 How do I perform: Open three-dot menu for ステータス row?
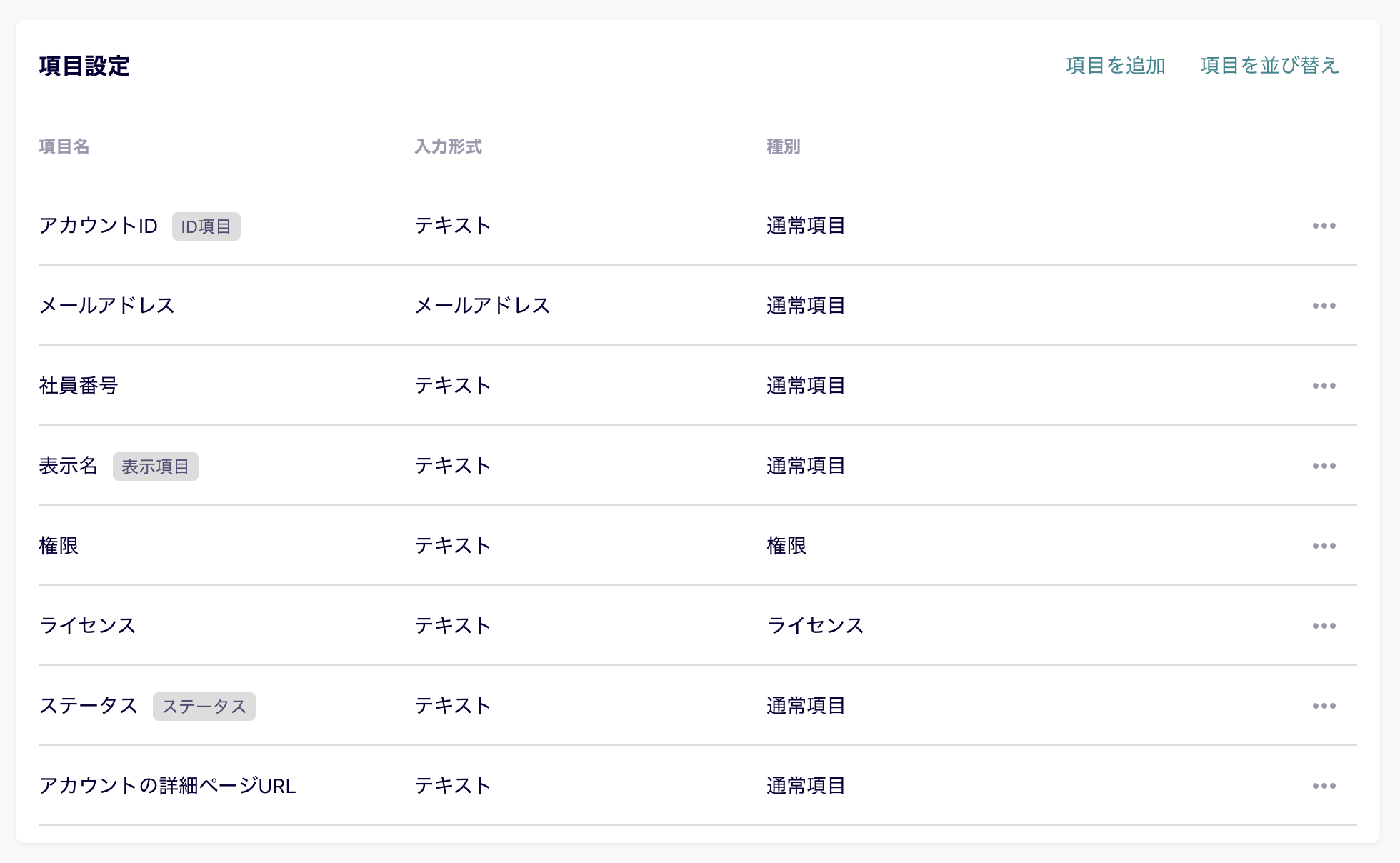1324,706
